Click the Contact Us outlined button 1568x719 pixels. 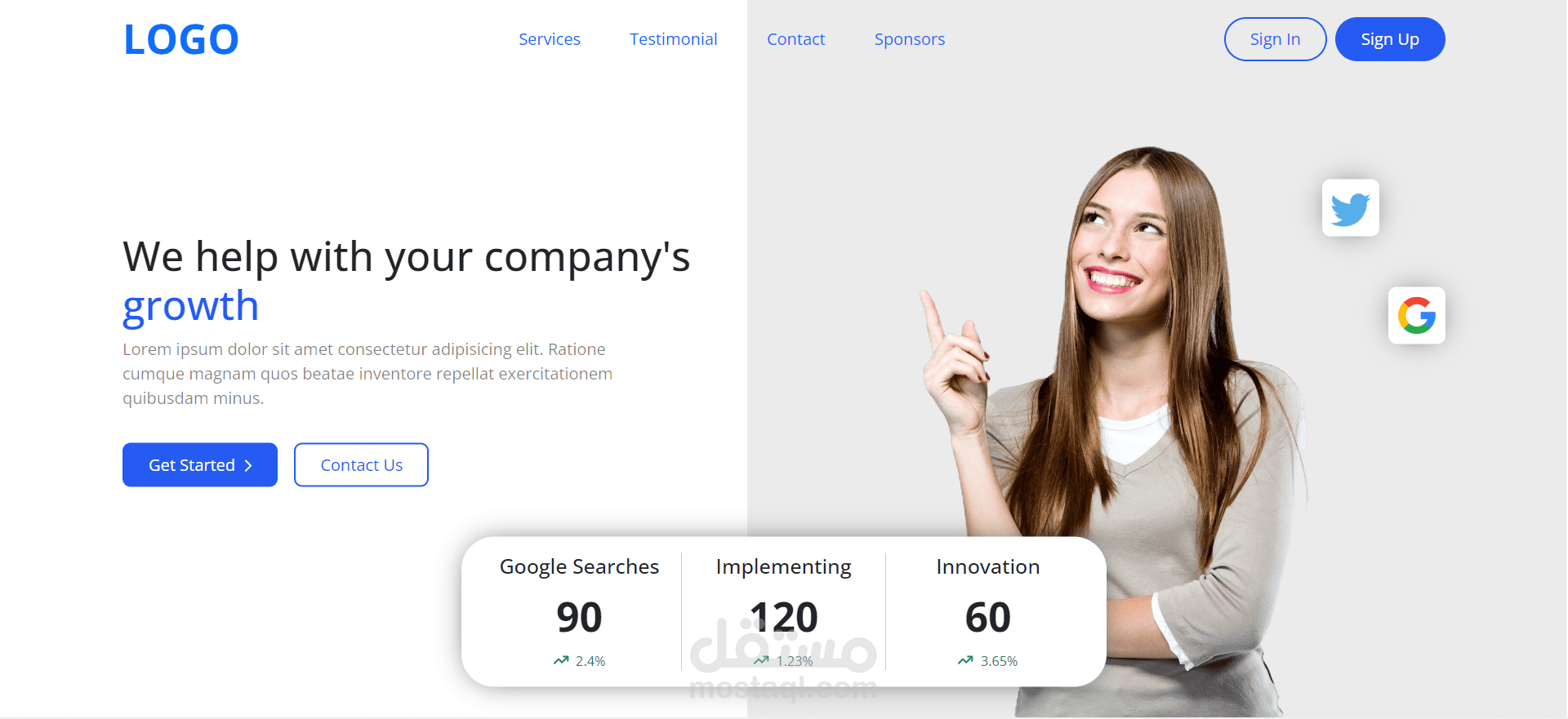[x=361, y=465]
